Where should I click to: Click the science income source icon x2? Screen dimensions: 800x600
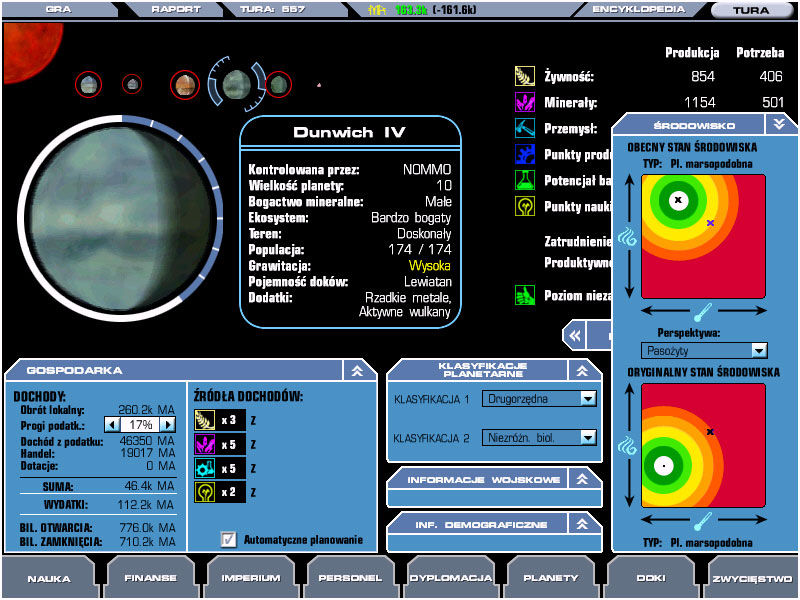click(x=205, y=492)
